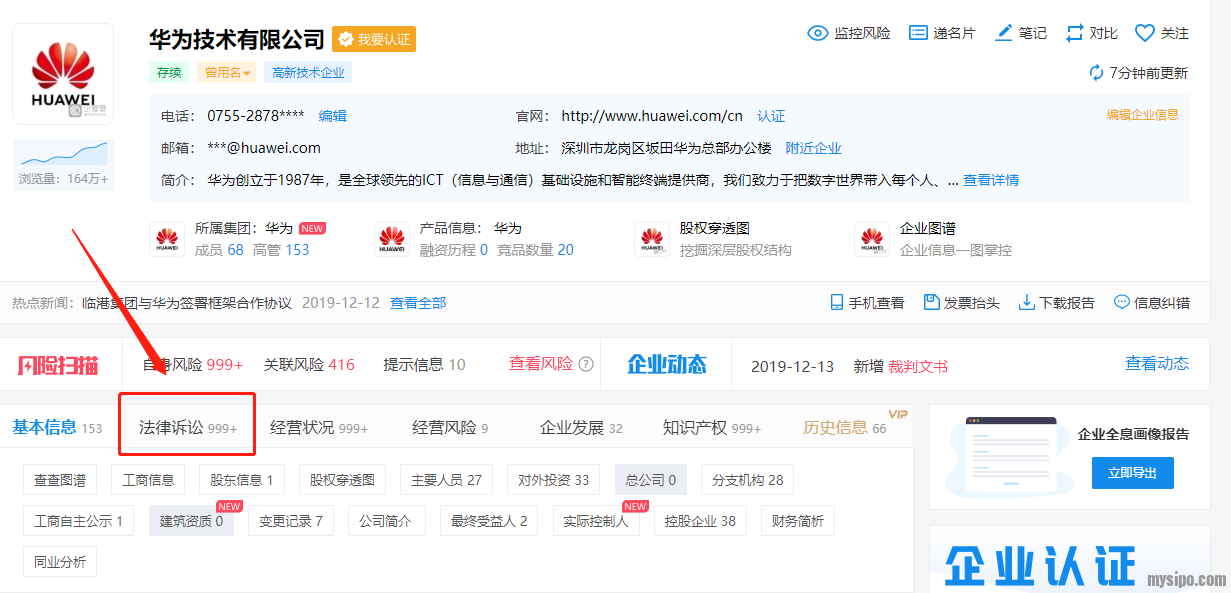Click the 下载报告 download icon
This screenshot has height=593, width=1231.
(x=1026, y=302)
